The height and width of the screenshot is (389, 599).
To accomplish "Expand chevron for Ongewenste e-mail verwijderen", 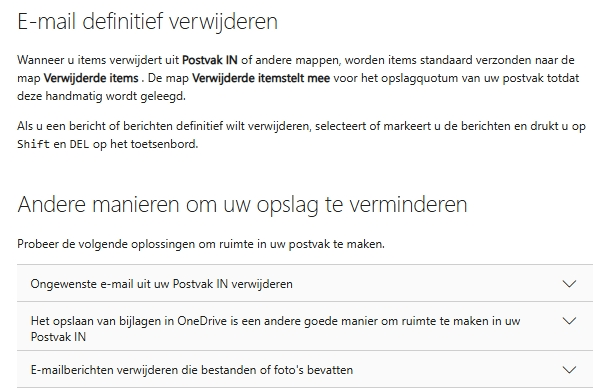I will [569, 284].
